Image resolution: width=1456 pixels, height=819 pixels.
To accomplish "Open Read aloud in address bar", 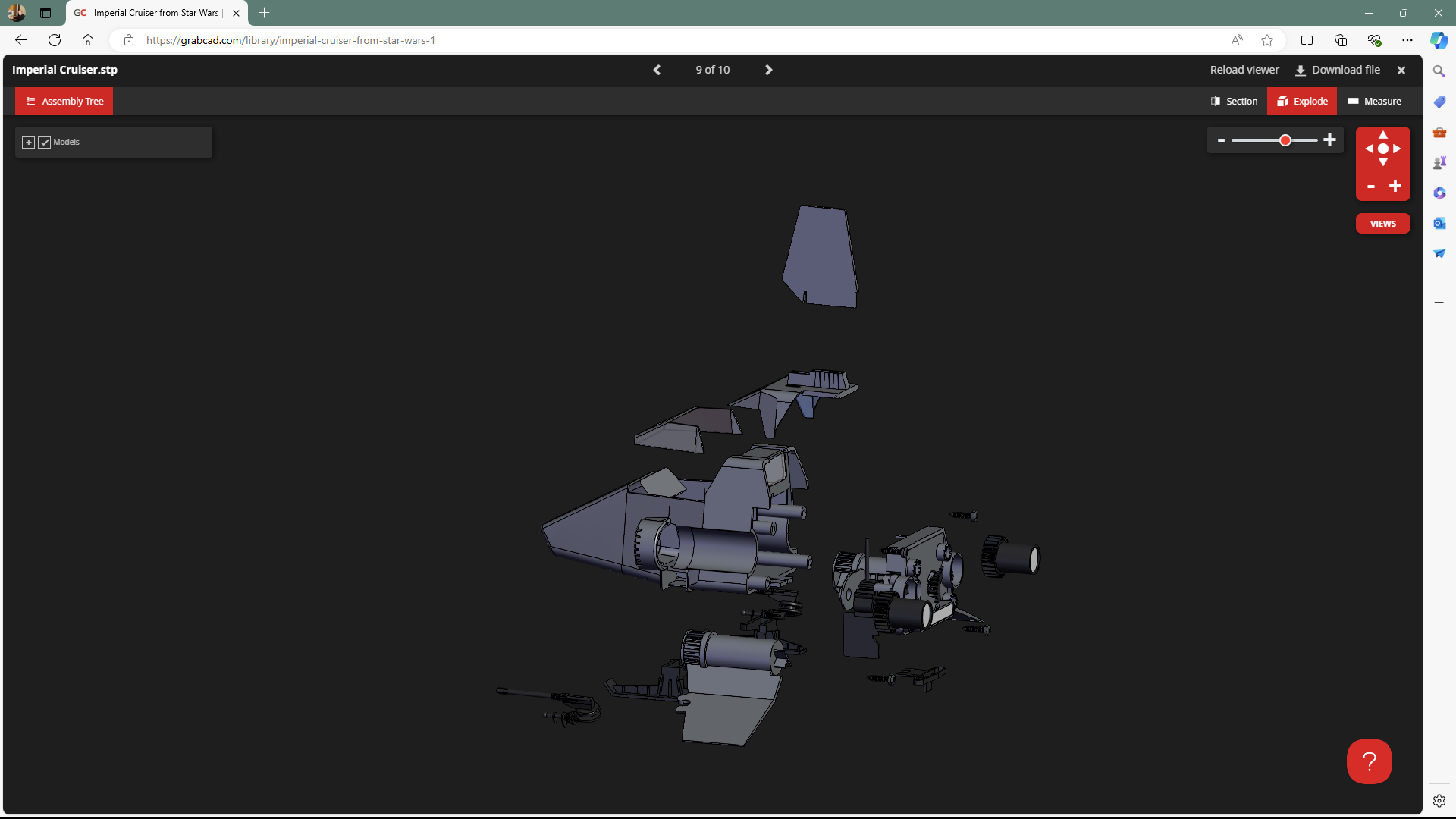I will coord(1237,40).
